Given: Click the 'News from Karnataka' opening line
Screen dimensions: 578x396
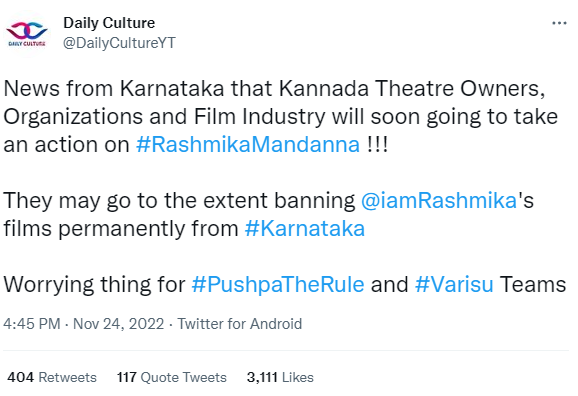Looking at the screenshot, I should tap(275, 88).
